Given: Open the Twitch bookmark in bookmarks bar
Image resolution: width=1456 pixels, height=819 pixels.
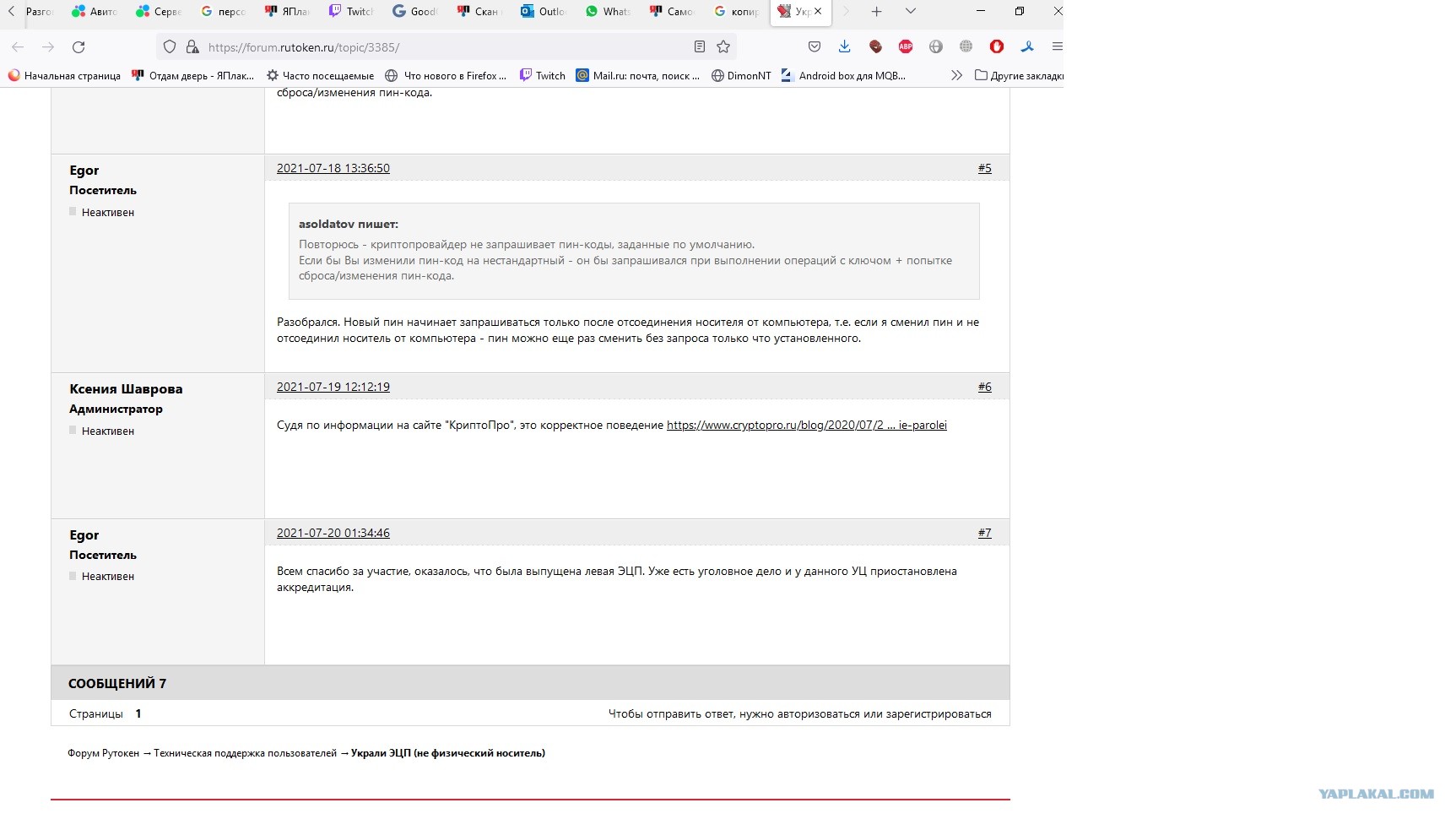Looking at the screenshot, I should (x=543, y=76).
